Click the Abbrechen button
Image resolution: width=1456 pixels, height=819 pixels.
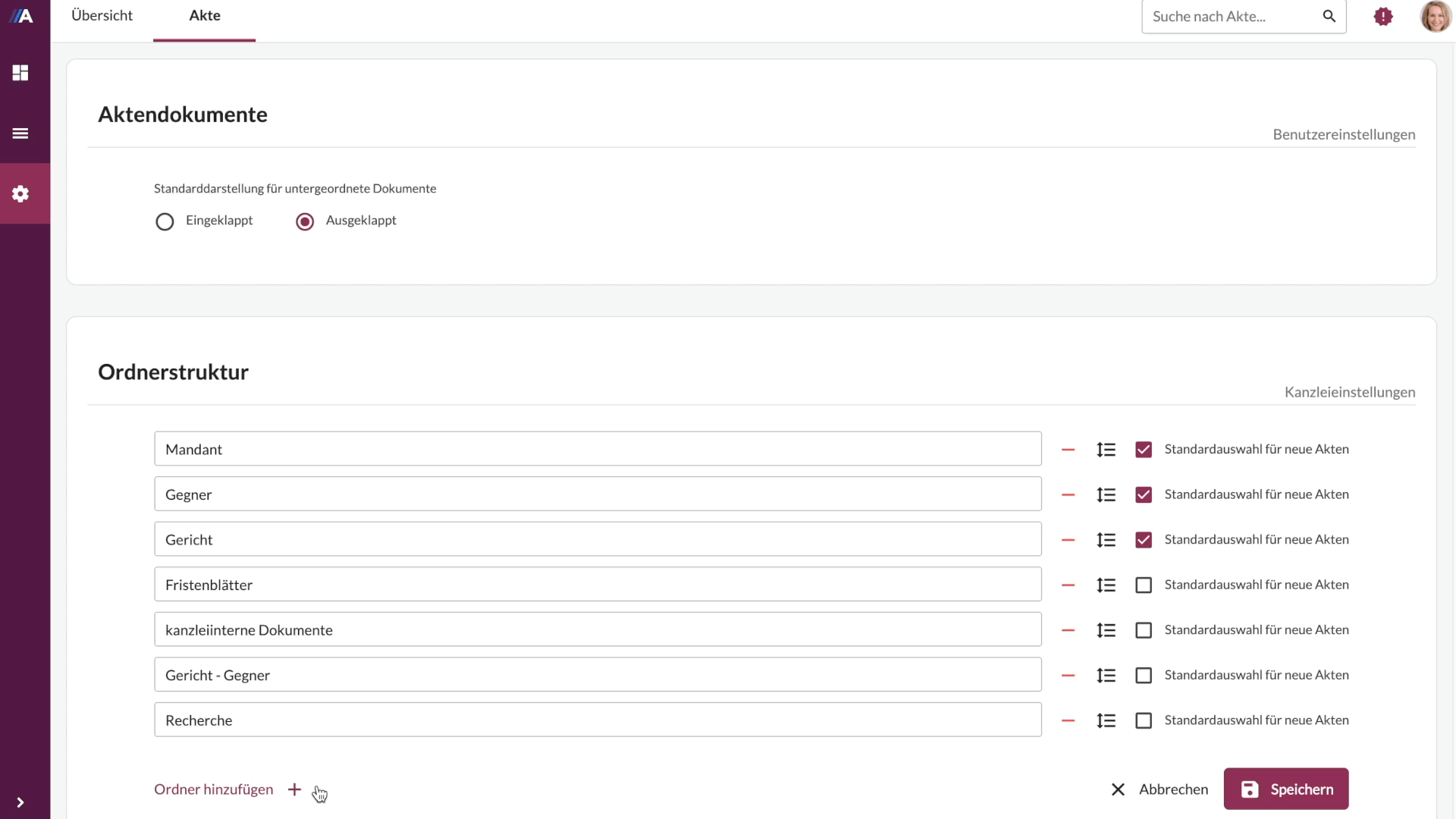[x=1174, y=789]
